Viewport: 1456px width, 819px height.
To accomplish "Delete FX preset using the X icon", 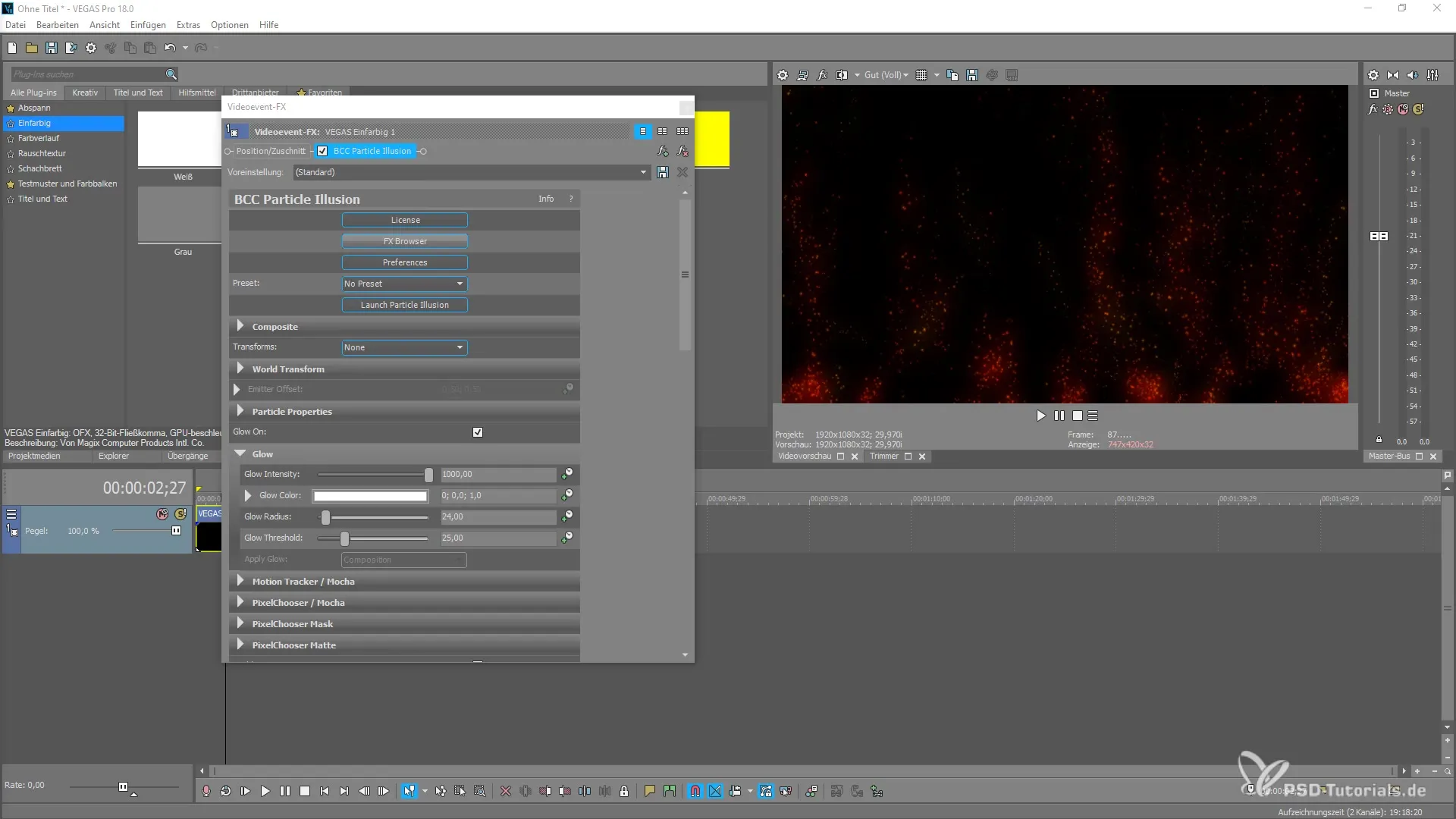I will point(682,172).
